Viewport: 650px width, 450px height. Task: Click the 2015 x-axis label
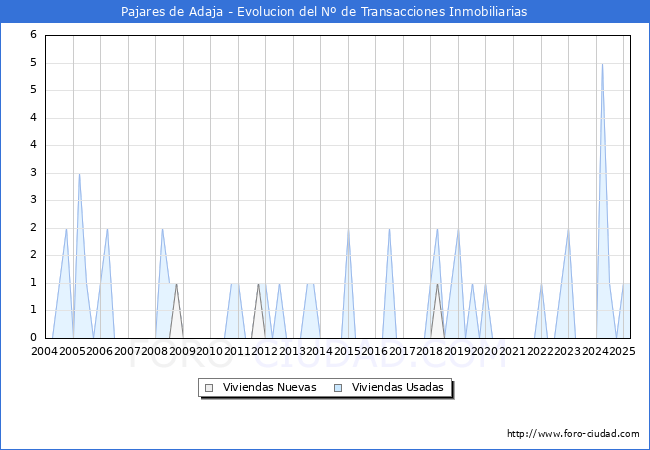tap(347, 351)
